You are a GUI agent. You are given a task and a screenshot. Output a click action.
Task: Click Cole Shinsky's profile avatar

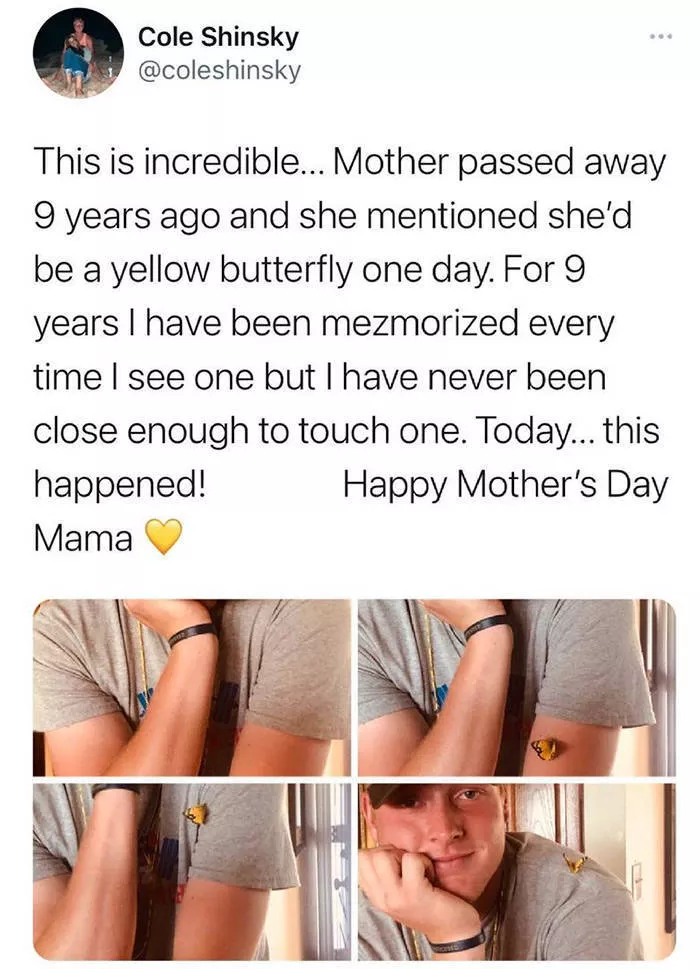click(78, 53)
